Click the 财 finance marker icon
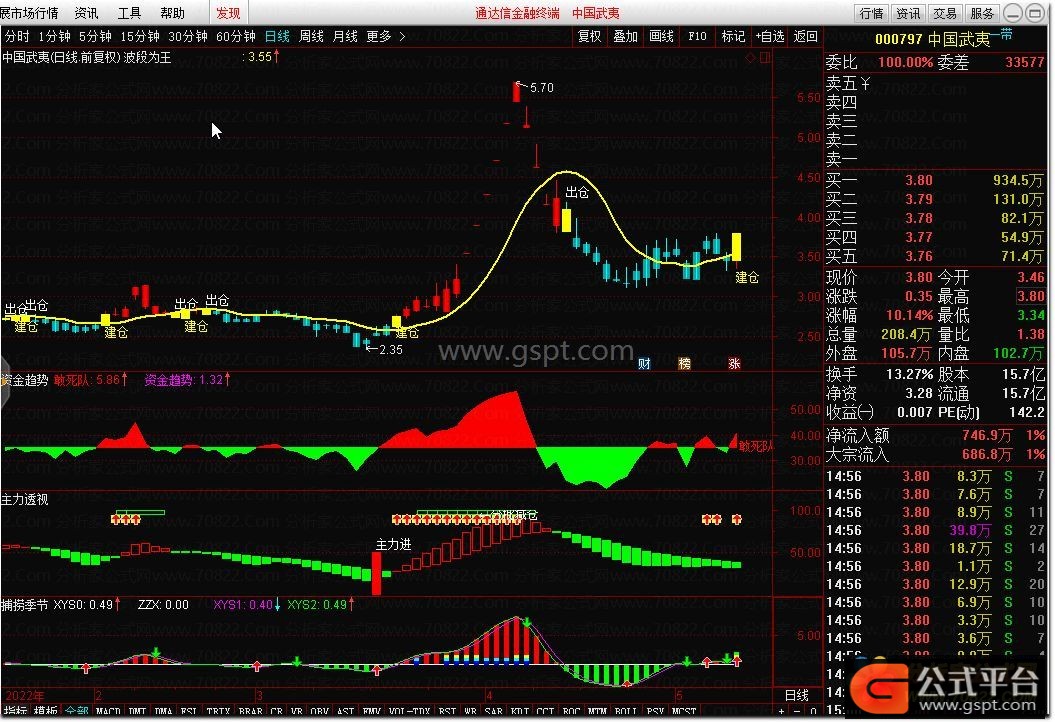The height and width of the screenshot is (722, 1055). [644, 364]
